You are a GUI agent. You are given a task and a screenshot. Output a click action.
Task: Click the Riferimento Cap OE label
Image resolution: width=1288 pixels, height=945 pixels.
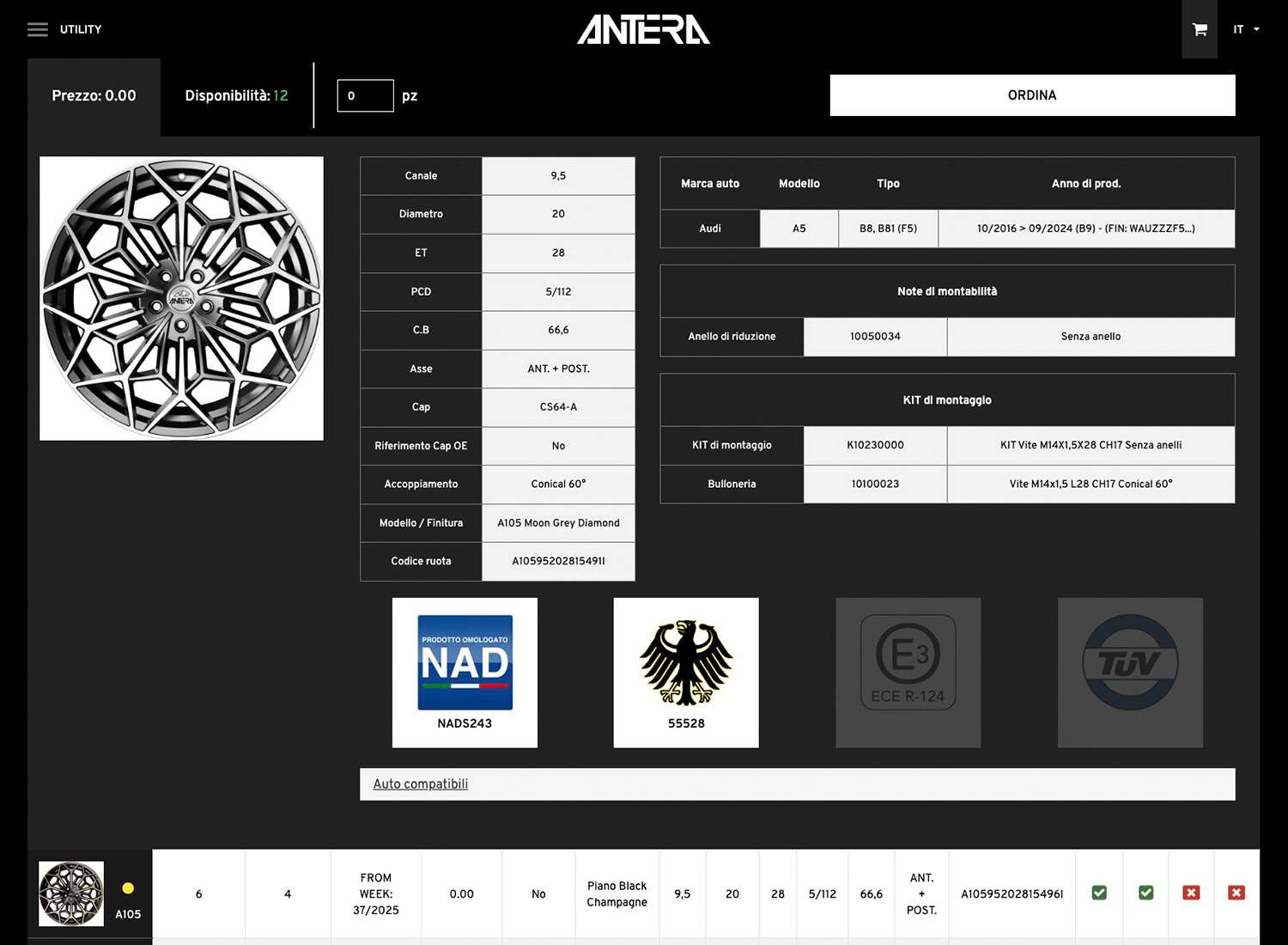point(421,446)
